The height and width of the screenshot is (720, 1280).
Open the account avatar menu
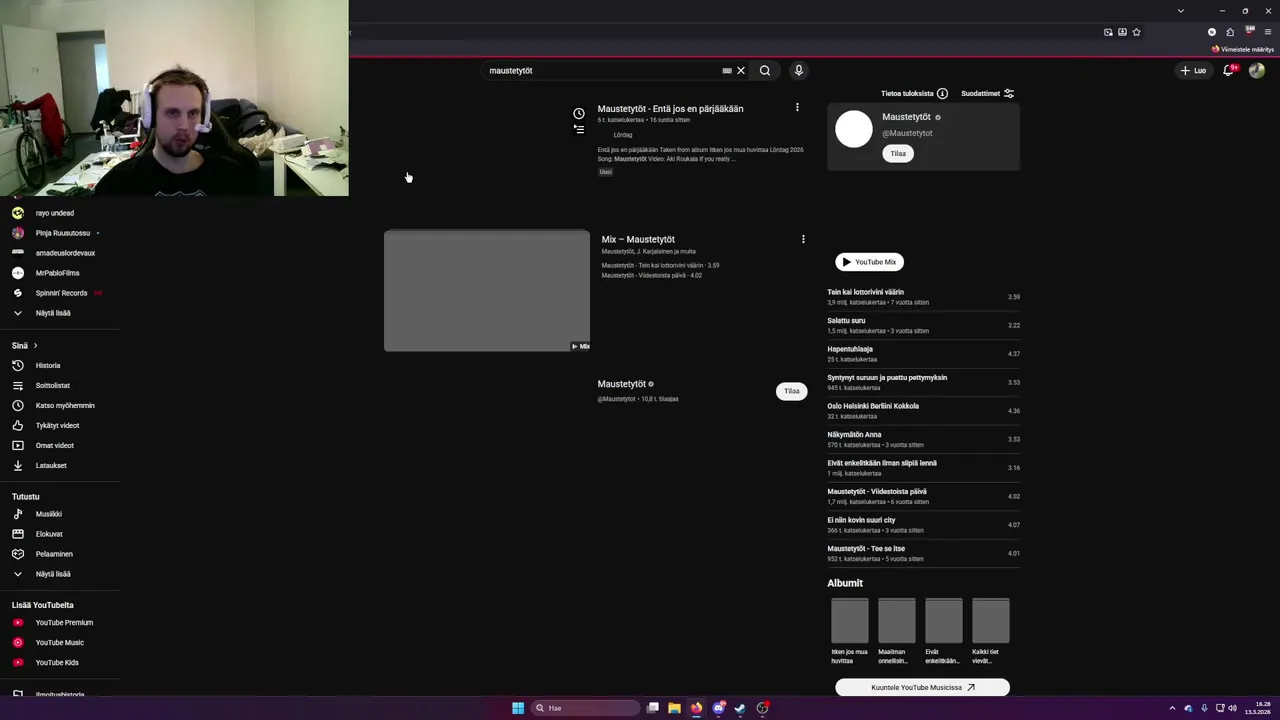(x=1257, y=70)
